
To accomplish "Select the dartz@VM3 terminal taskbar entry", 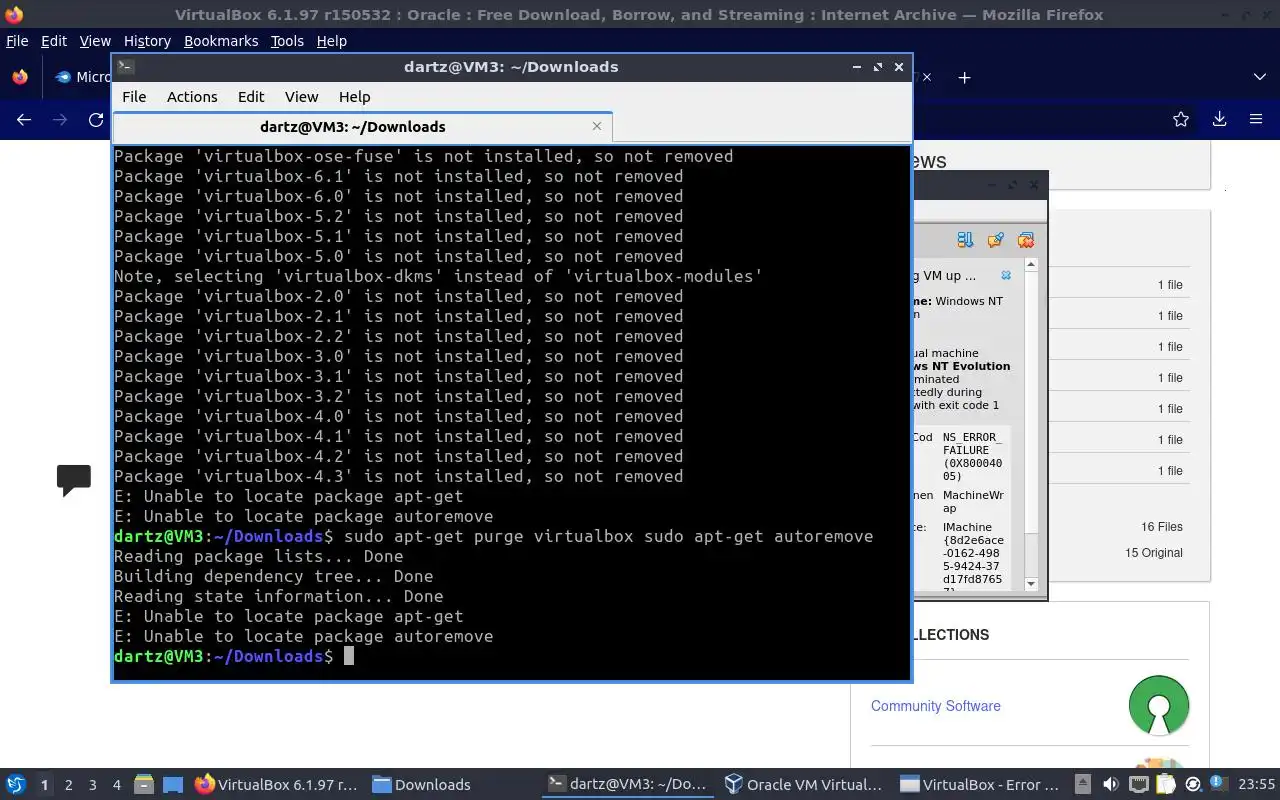I will pyautogui.click(x=628, y=785).
